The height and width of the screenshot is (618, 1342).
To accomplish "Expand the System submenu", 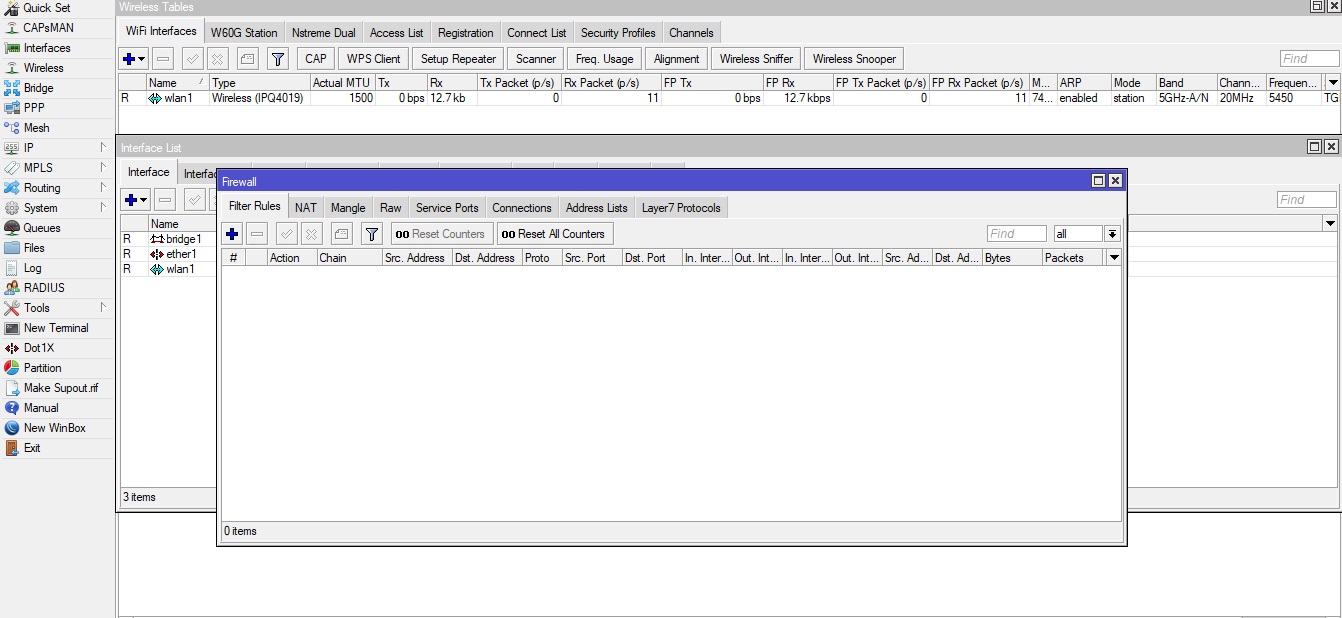I will pos(56,208).
